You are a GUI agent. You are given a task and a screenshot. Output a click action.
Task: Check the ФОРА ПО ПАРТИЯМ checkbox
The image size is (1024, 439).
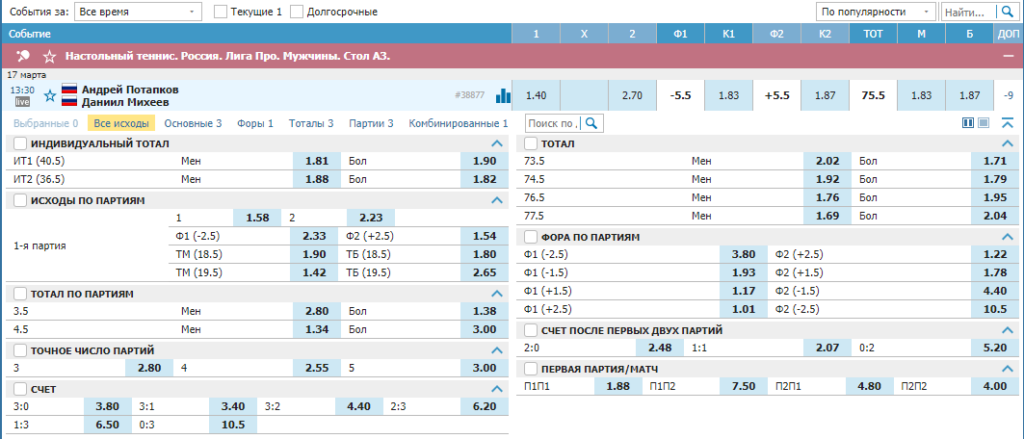531,237
